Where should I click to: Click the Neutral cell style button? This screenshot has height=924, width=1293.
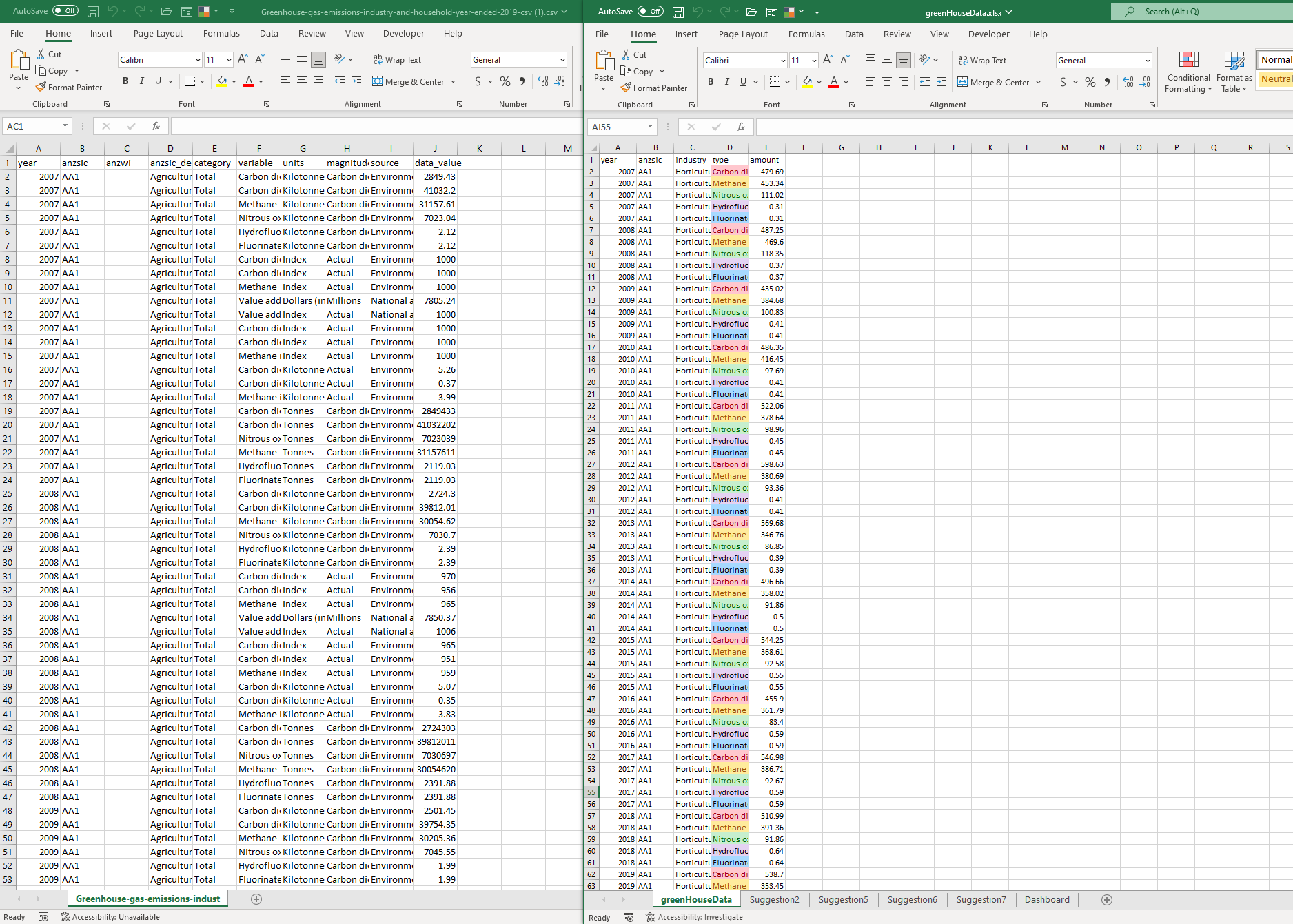[1276, 79]
